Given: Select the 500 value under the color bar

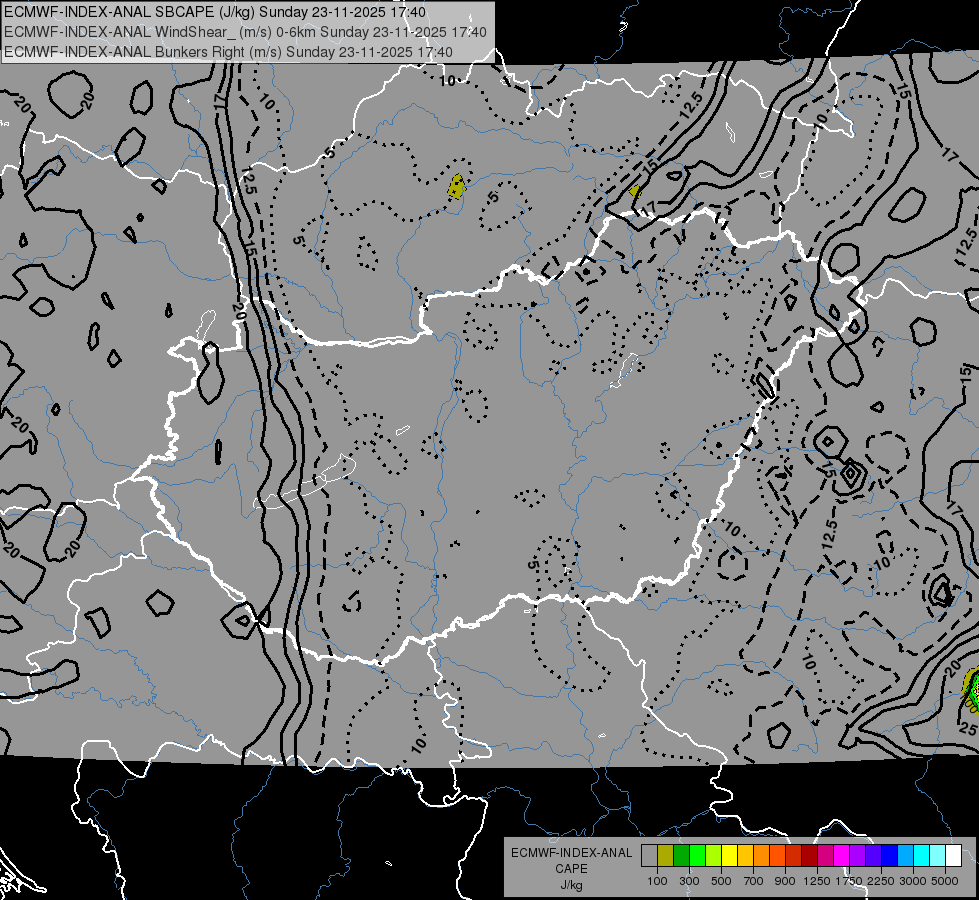Looking at the screenshot, I should (721, 881).
